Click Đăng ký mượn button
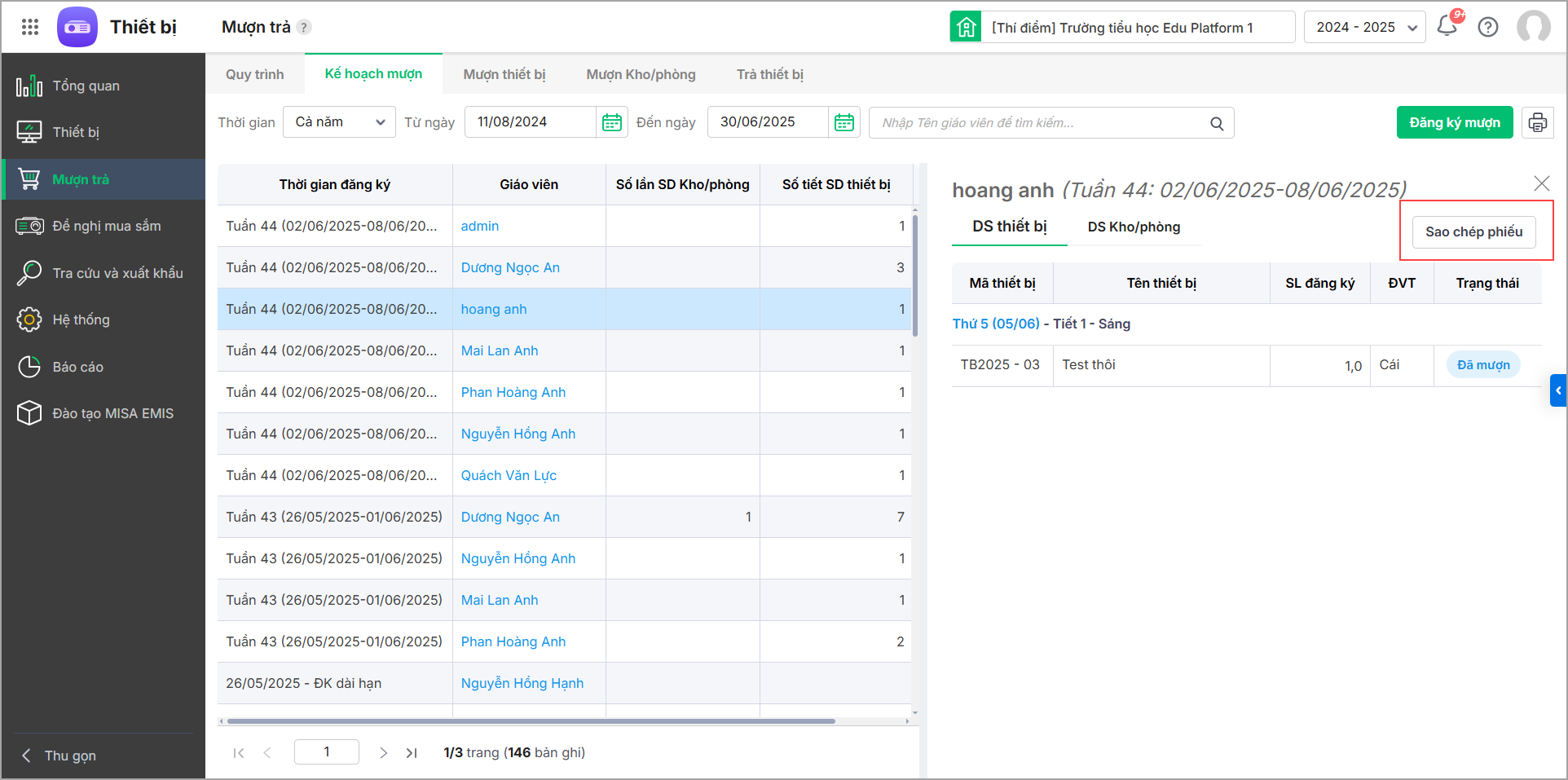 tap(1455, 122)
